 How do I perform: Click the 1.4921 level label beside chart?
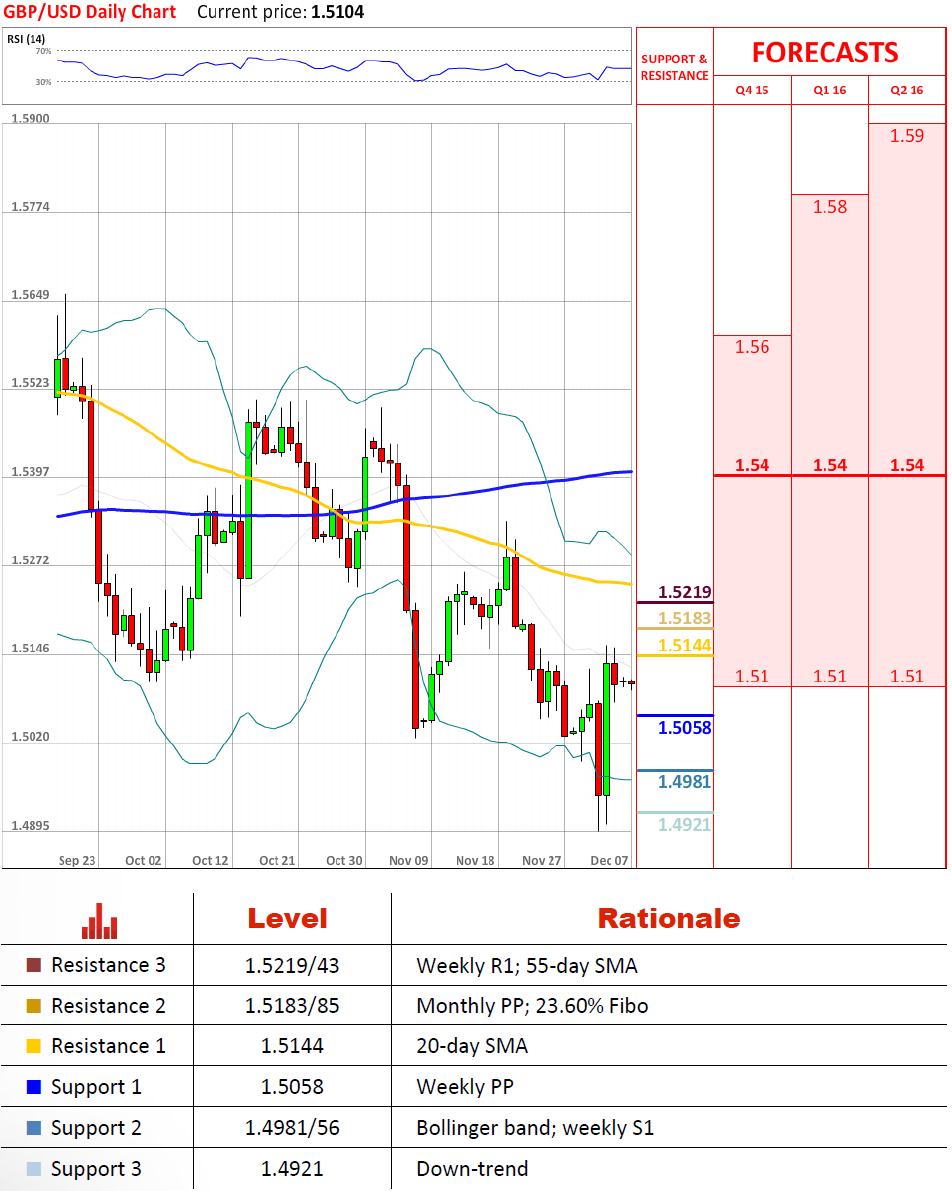(x=685, y=824)
